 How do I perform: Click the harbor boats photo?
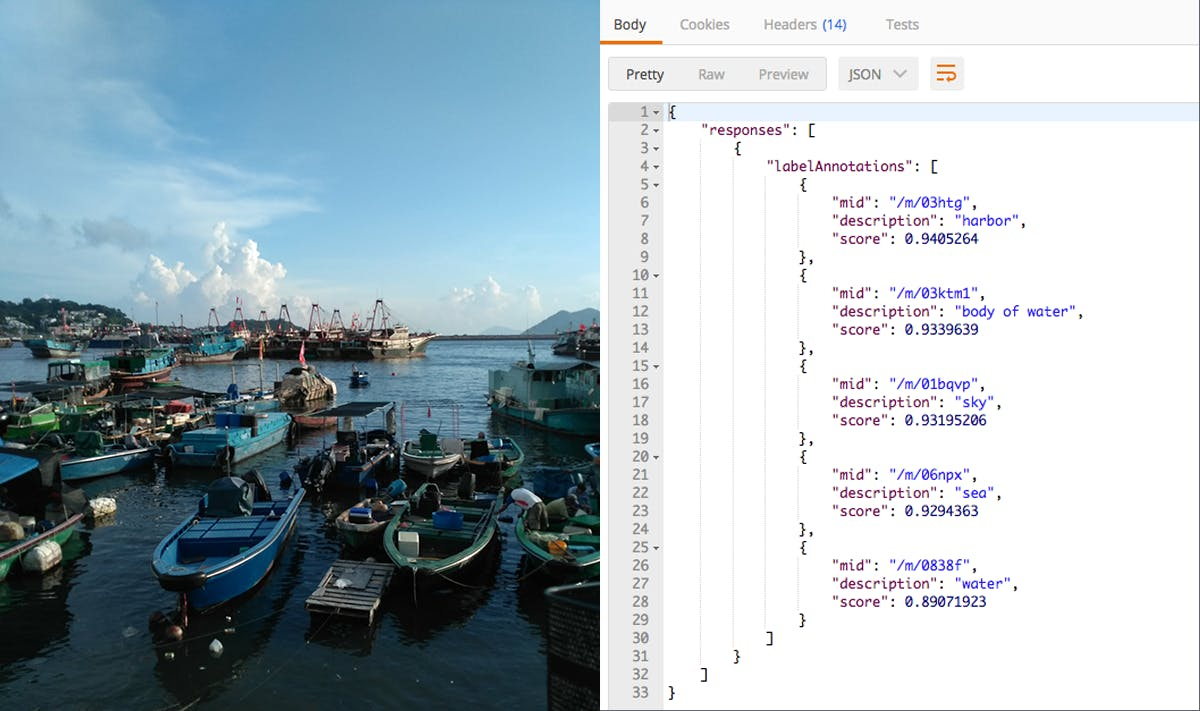pos(300,355)
